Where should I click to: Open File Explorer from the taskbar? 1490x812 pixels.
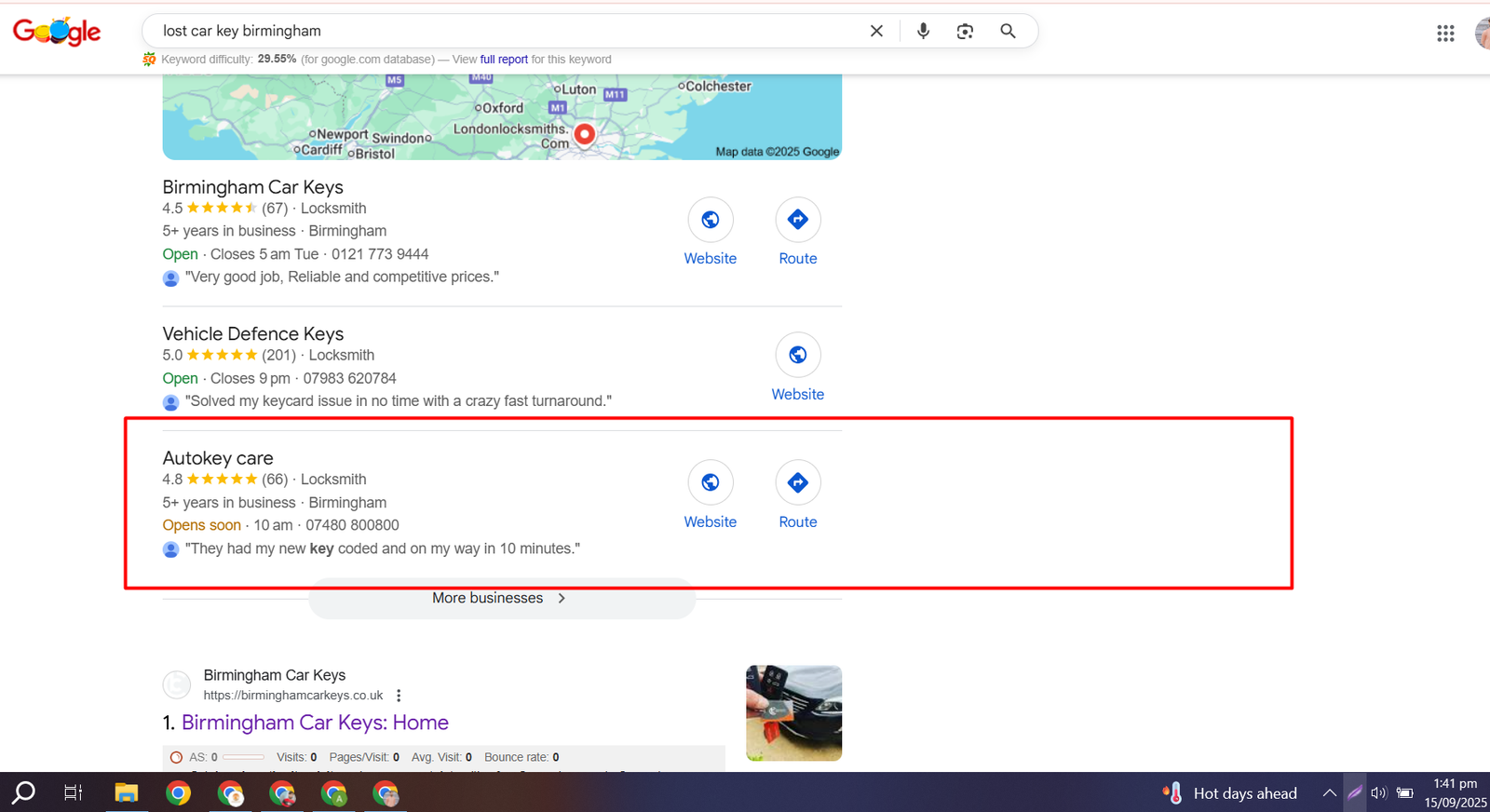coord(127,793)
